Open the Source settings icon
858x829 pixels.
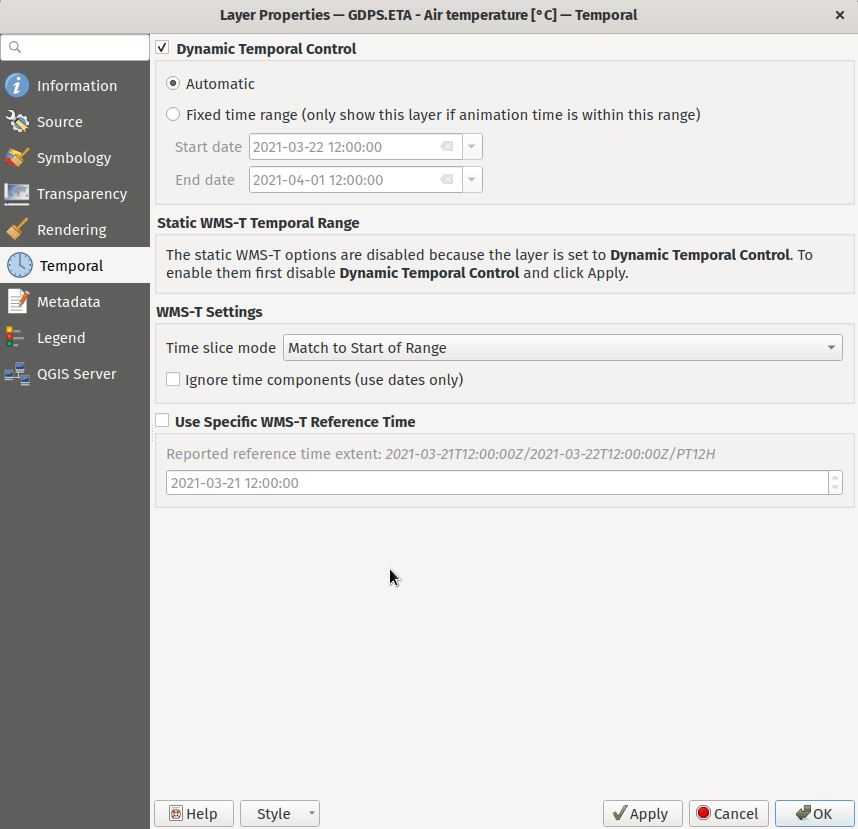click(17, 122)
